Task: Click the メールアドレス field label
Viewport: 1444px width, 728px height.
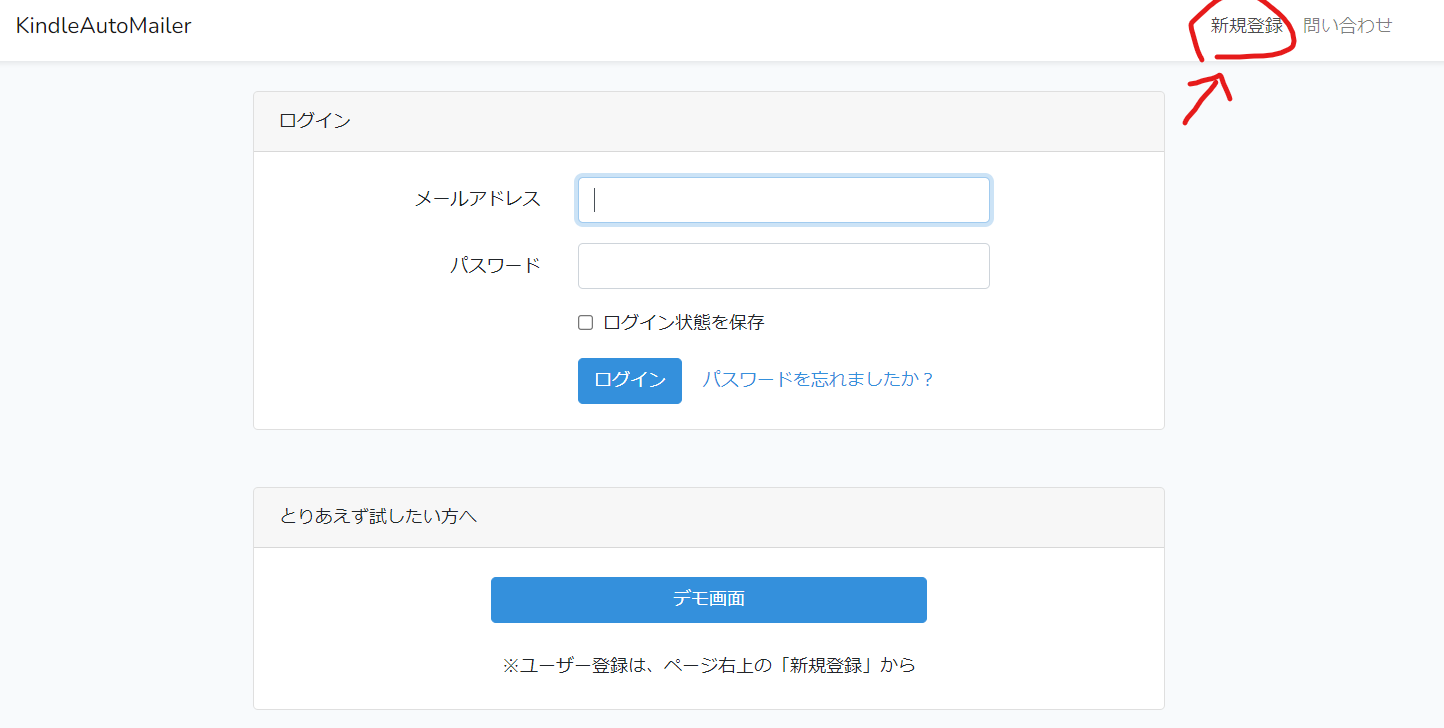Action: [478, 199]
